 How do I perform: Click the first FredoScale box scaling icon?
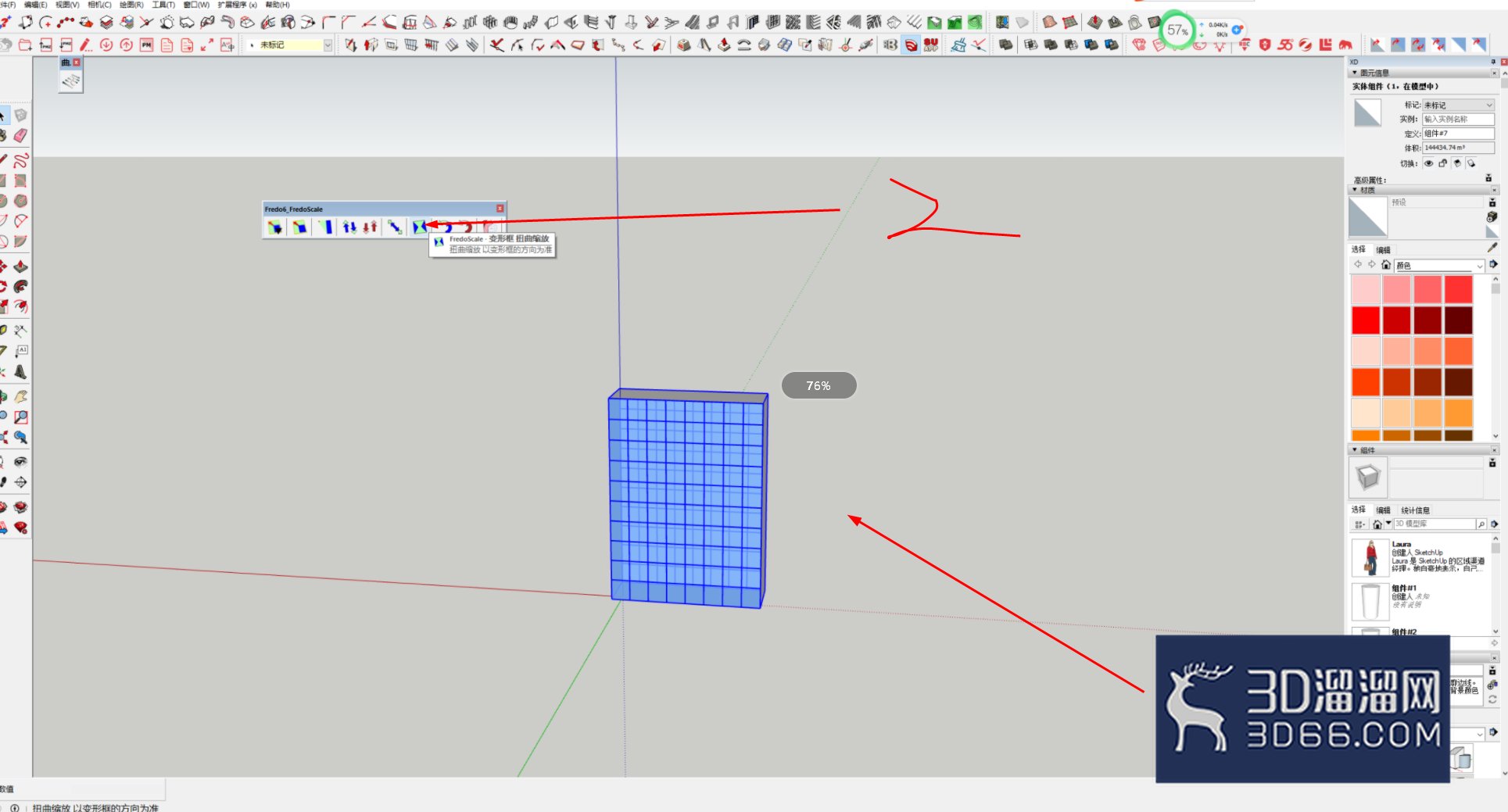tap(274, 227)
